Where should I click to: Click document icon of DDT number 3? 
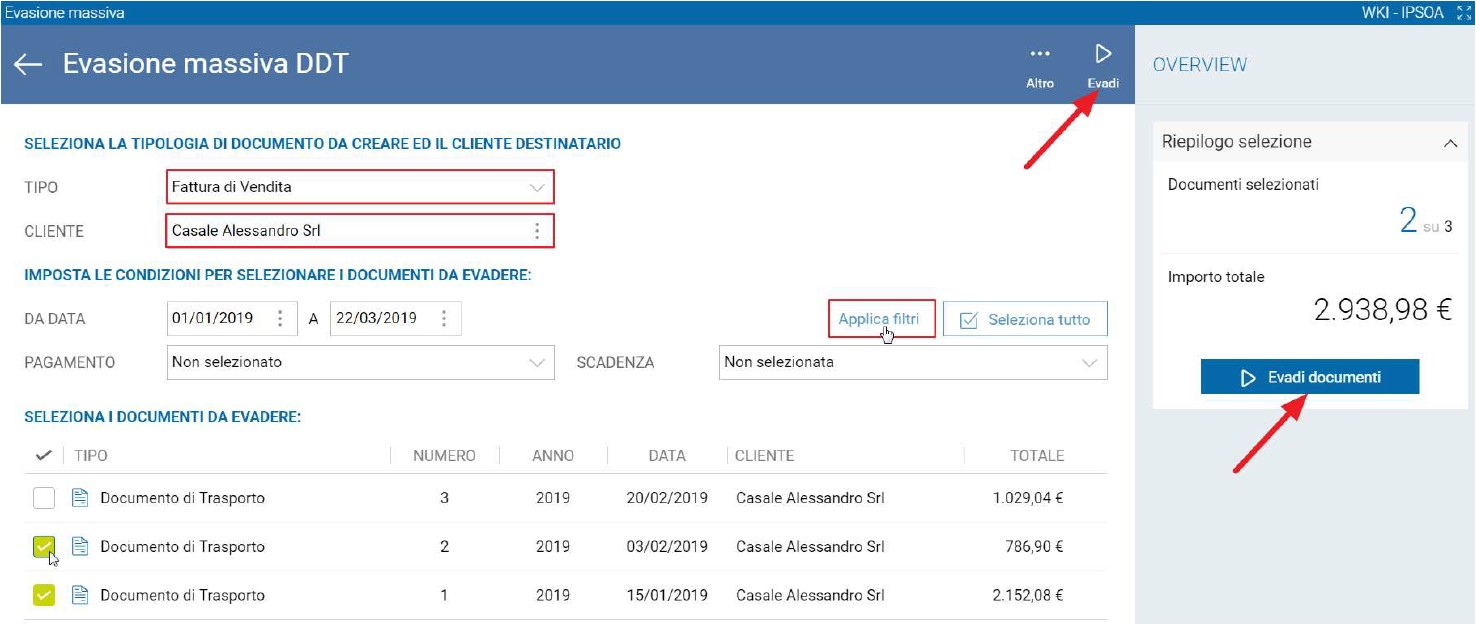(x=80, y=498)
